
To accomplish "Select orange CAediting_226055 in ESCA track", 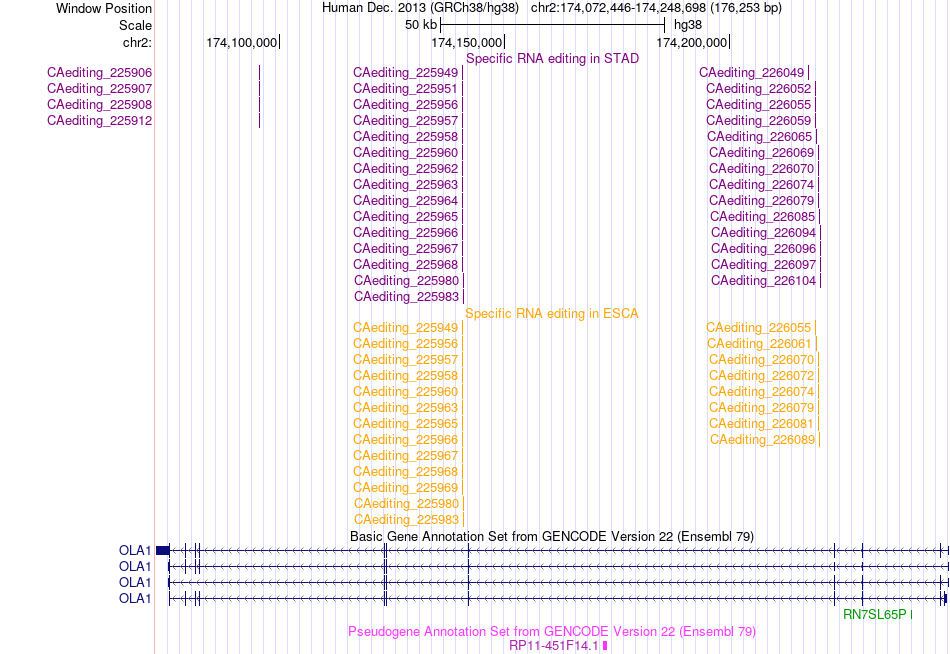I will pos(759,328).
